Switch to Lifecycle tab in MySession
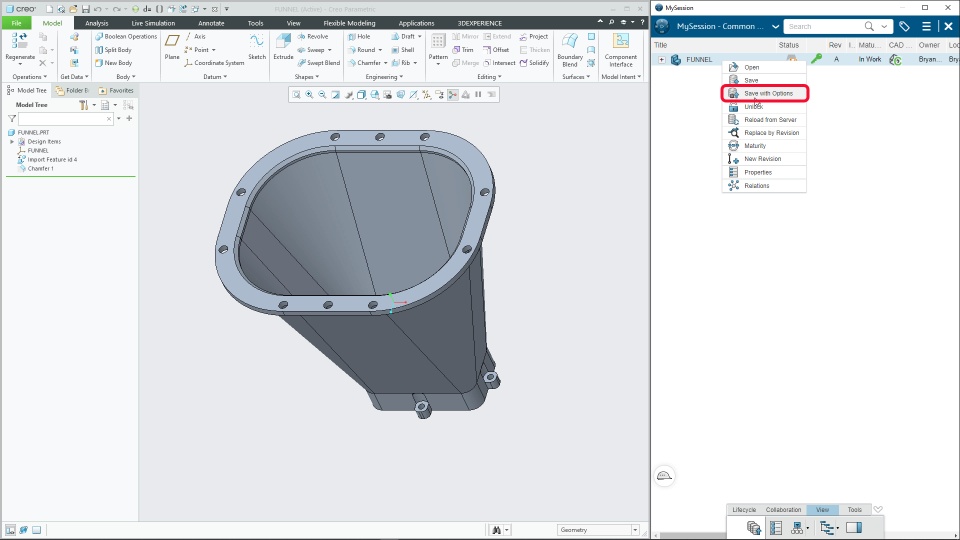The height and width of the screenshot is (540, 960). [x=744, y=509]
